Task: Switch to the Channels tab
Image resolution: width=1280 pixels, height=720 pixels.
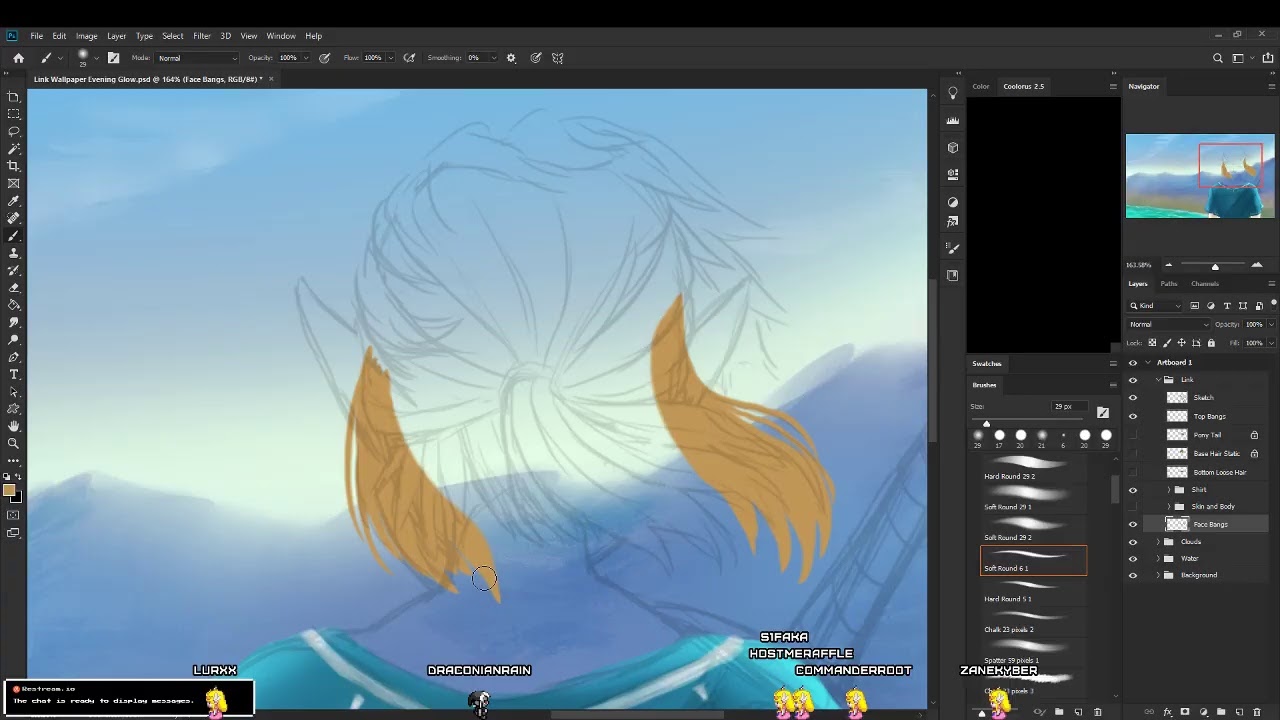Action: 1204,284
